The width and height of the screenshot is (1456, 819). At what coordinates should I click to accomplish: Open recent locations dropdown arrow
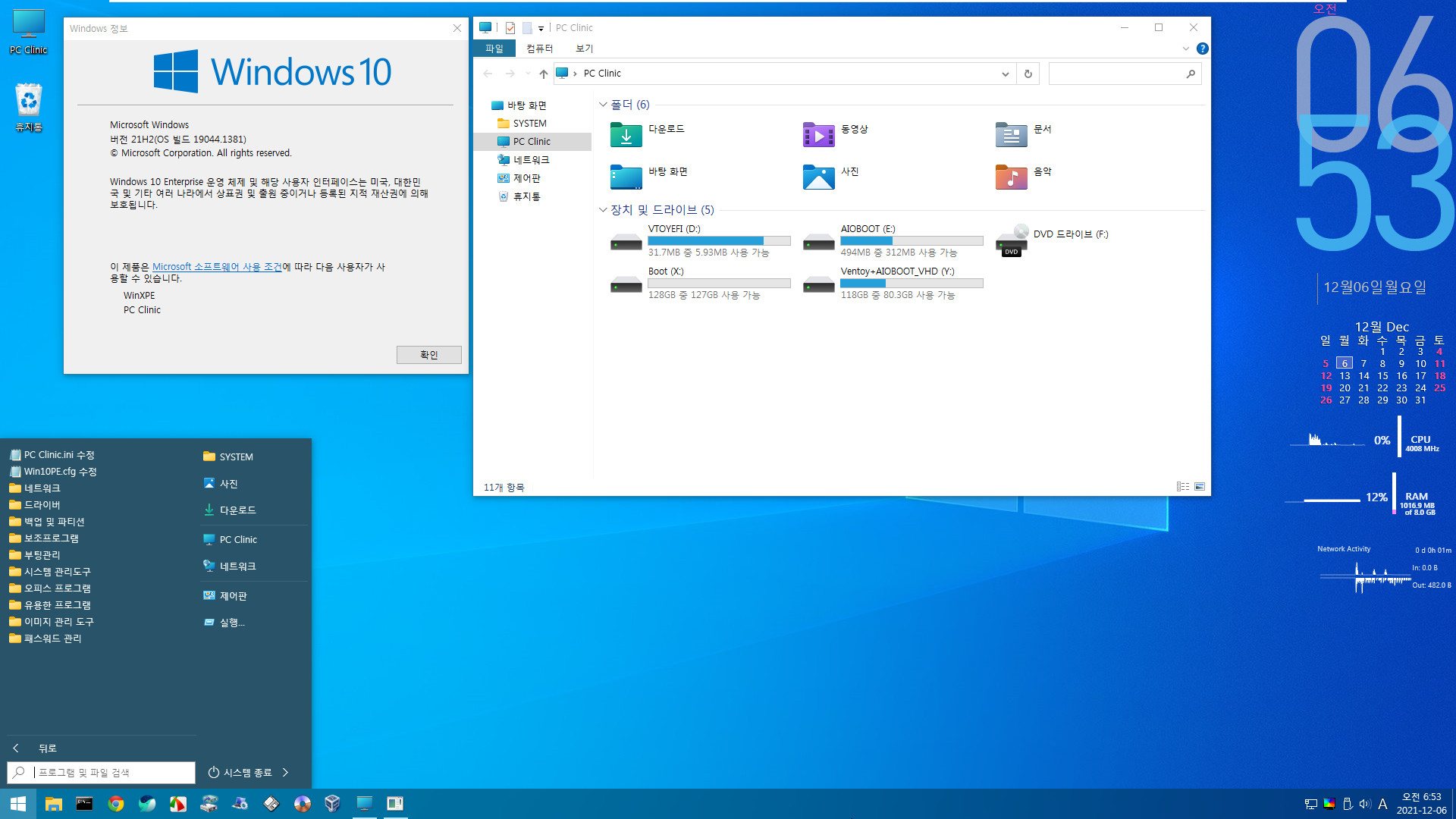click(528, 74)
